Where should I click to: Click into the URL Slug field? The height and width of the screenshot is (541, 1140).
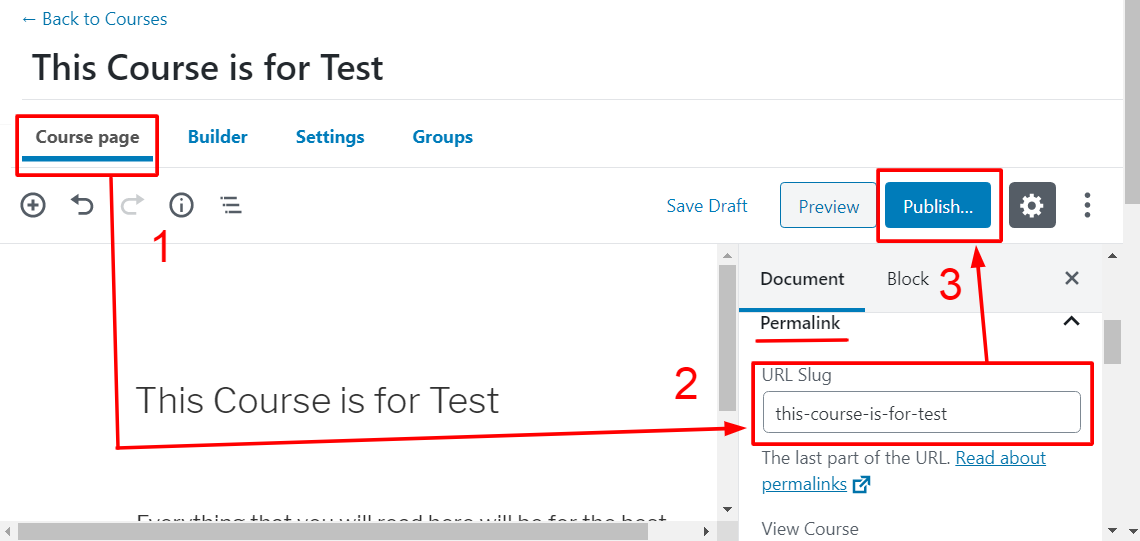[x=921, y=412]
